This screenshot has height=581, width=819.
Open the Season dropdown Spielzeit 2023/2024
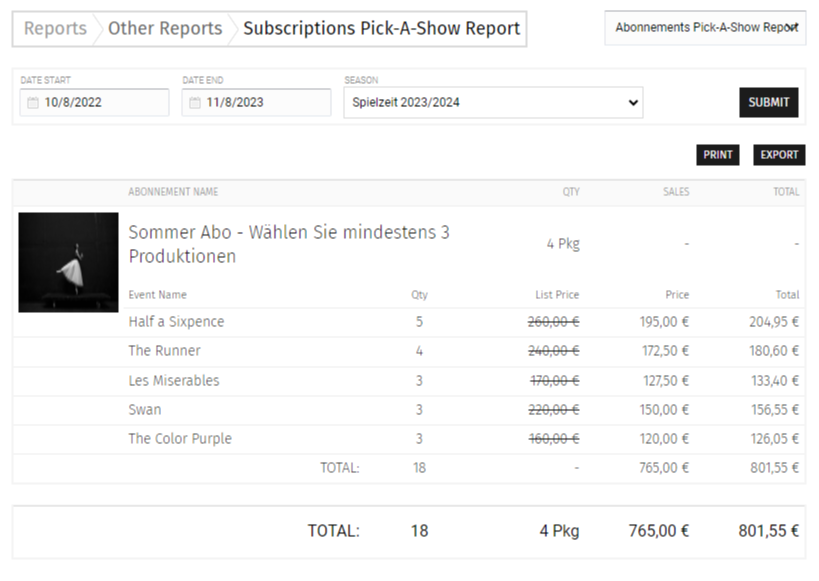pos(492,102)
